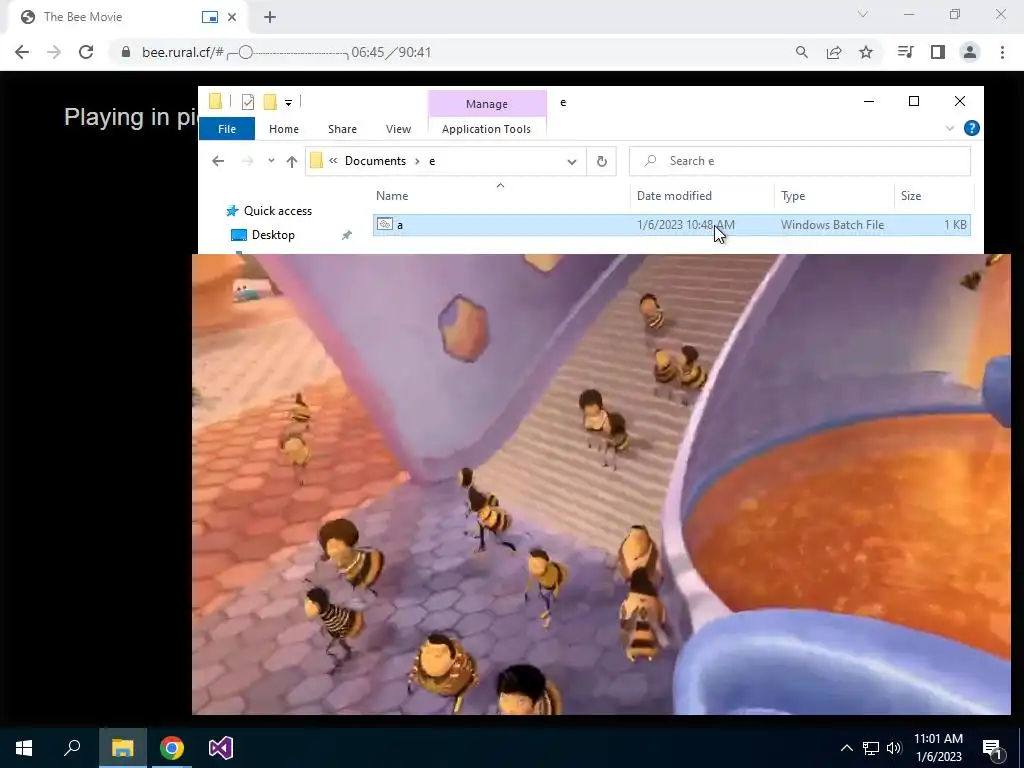Sort by Name column header
Image resolution: width=1024 pixels, height=768 pixels.
[x=500, y=195]
